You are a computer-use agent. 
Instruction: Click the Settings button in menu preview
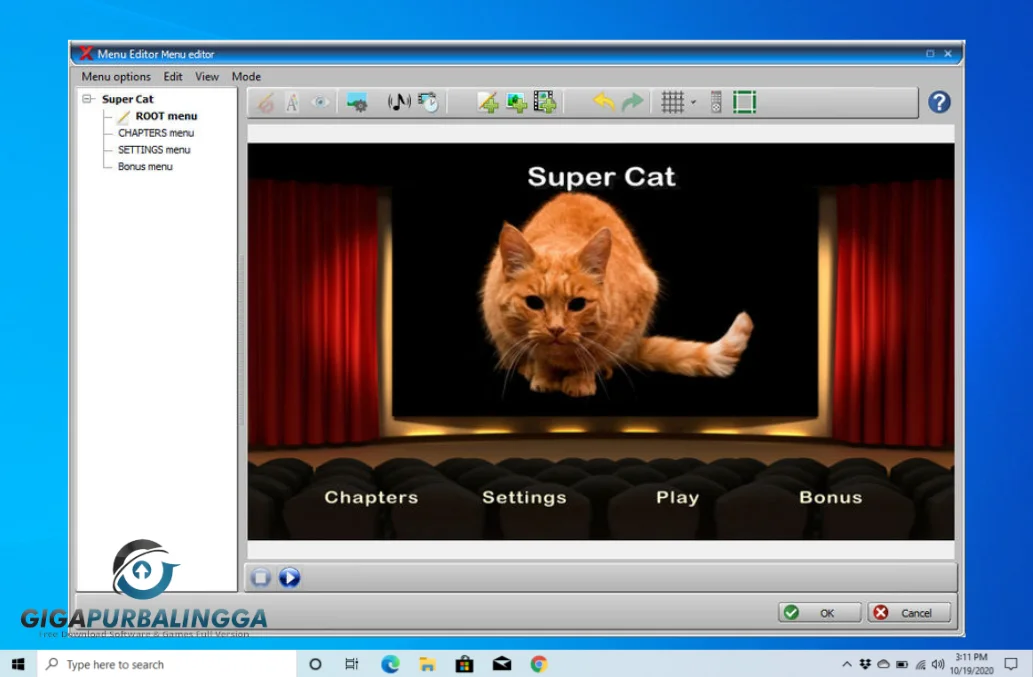coord(524,497)
